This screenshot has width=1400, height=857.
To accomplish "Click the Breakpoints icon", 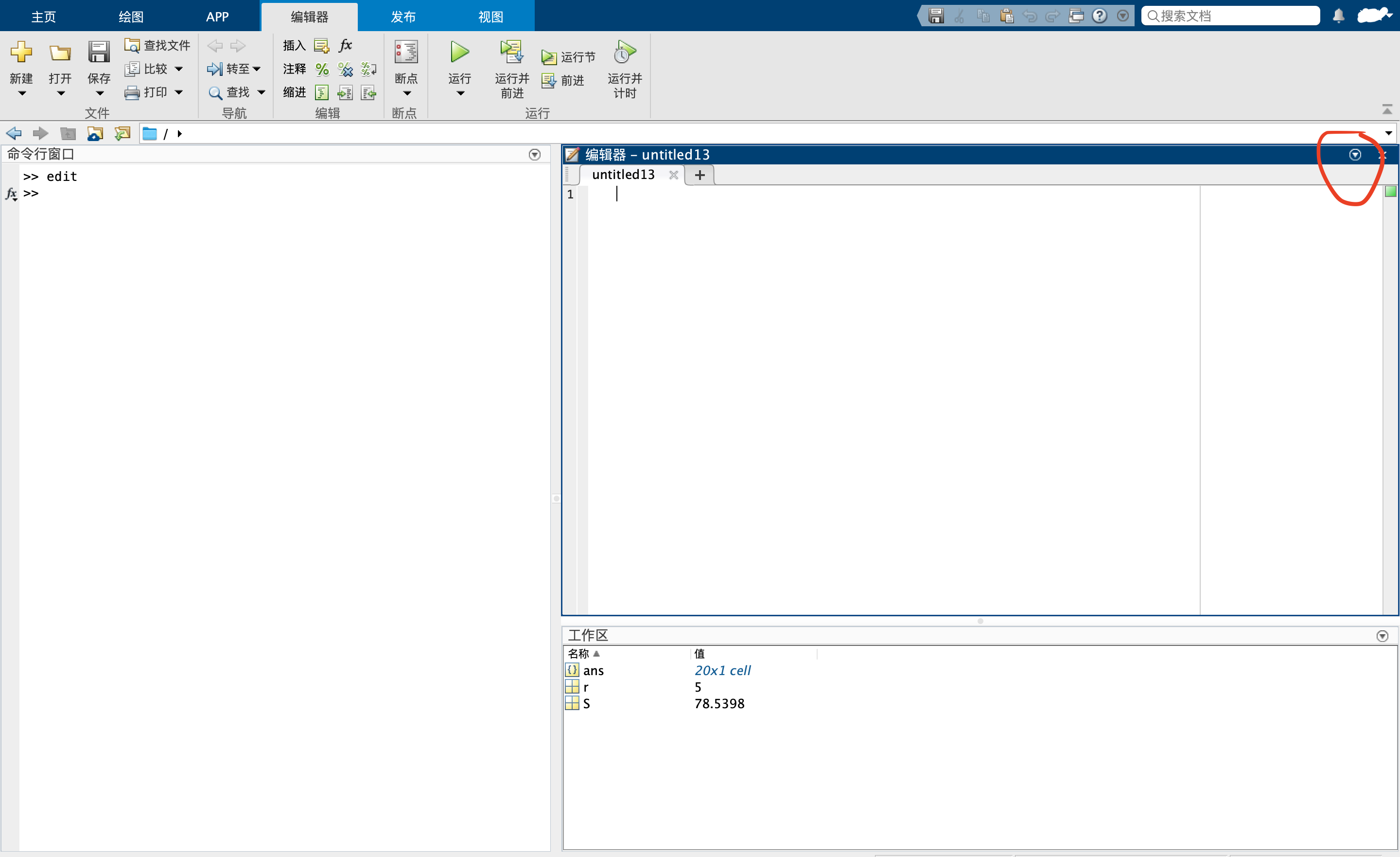I will pos(406,53).
